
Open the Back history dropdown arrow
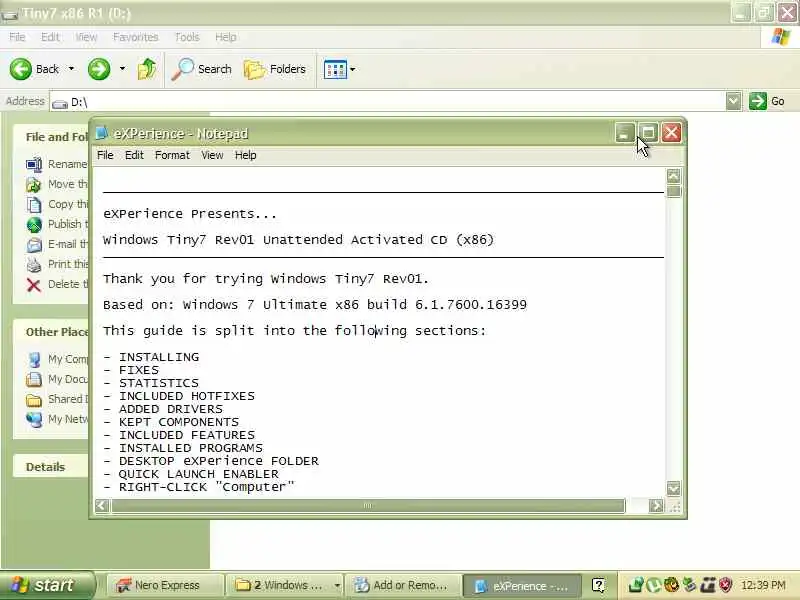(x=71, y=69)
